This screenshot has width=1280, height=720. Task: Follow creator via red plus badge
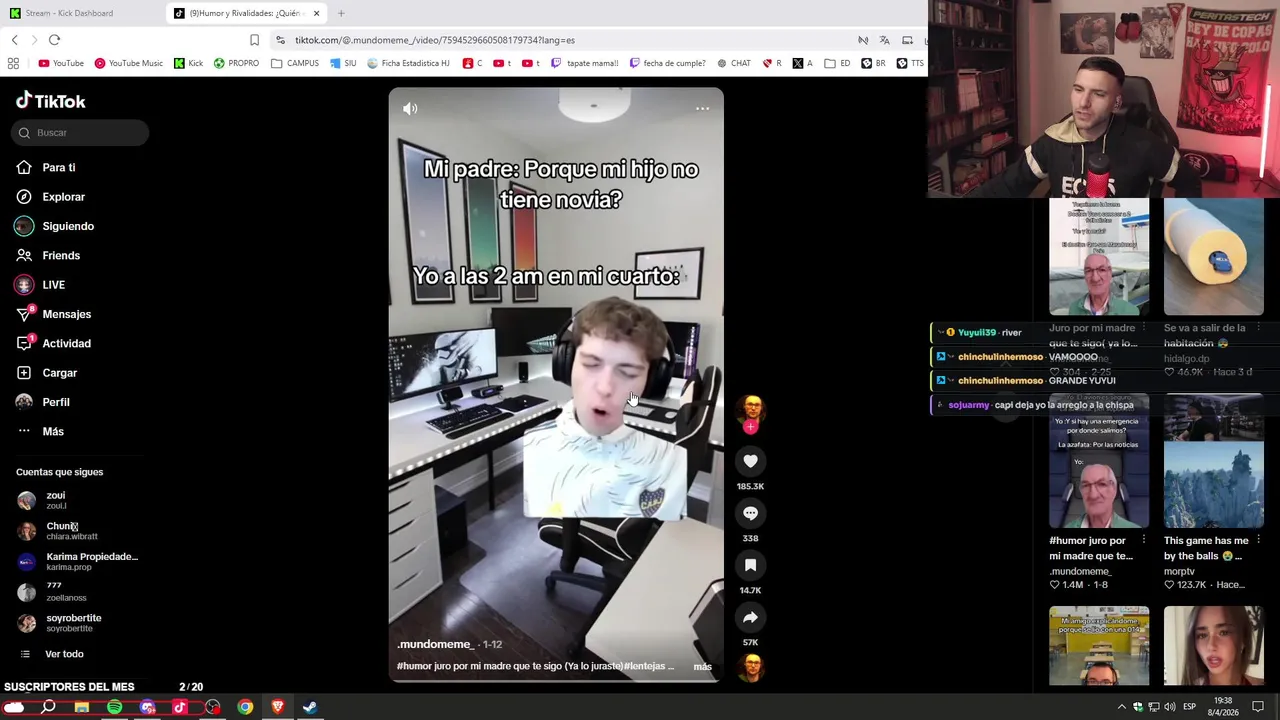click(751, 427)
